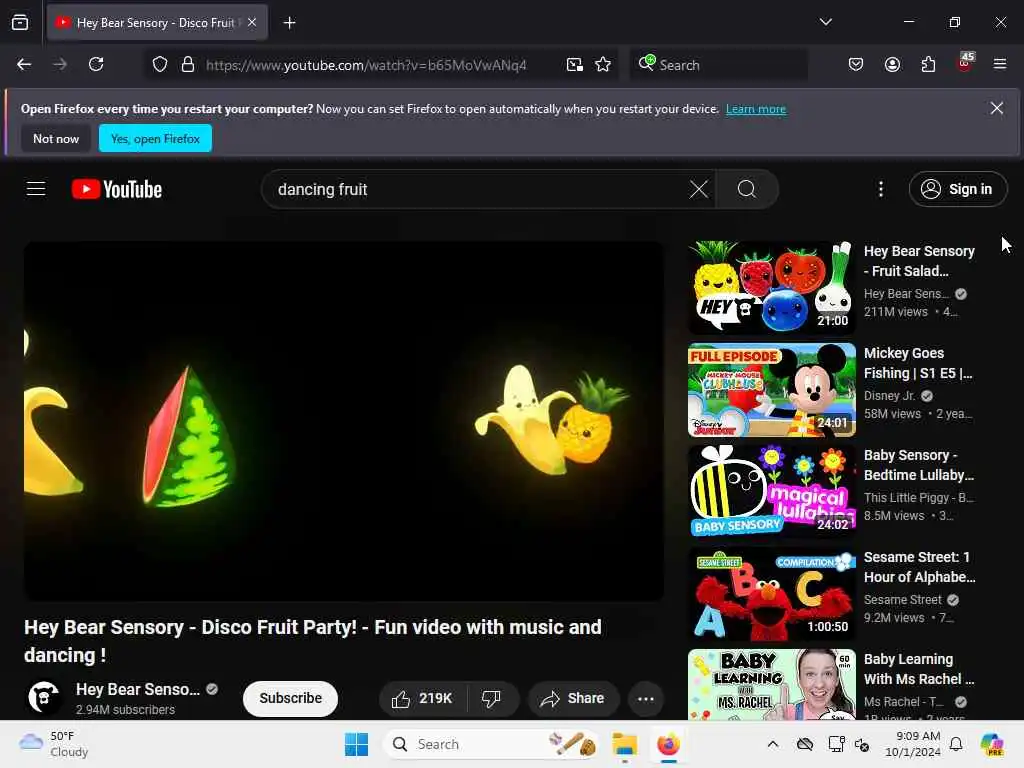Open the clock showing 9:09 AM

(x=914, y=744)
